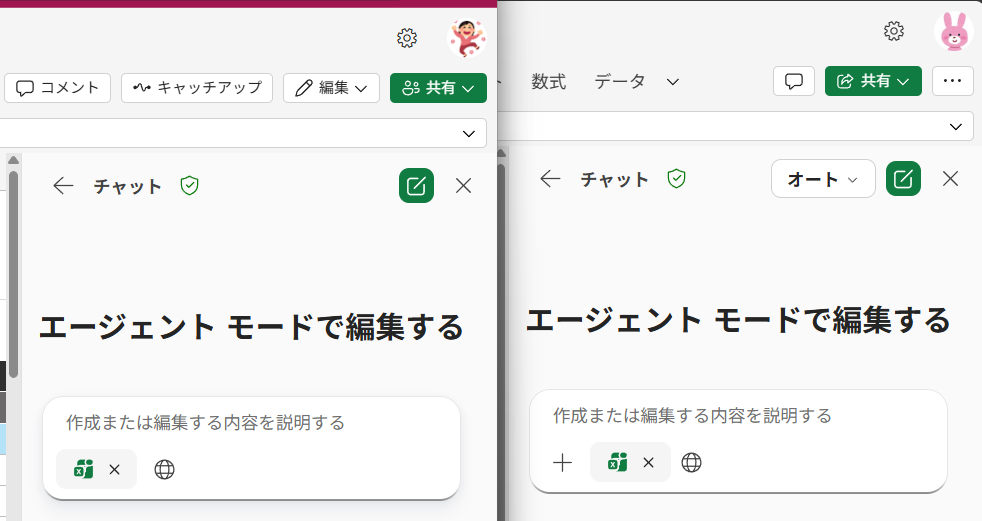The width and height of the screenshot is (982, 521).
Task: Open the データ tab
Action: pyautogui.click(x=620, y=81)
